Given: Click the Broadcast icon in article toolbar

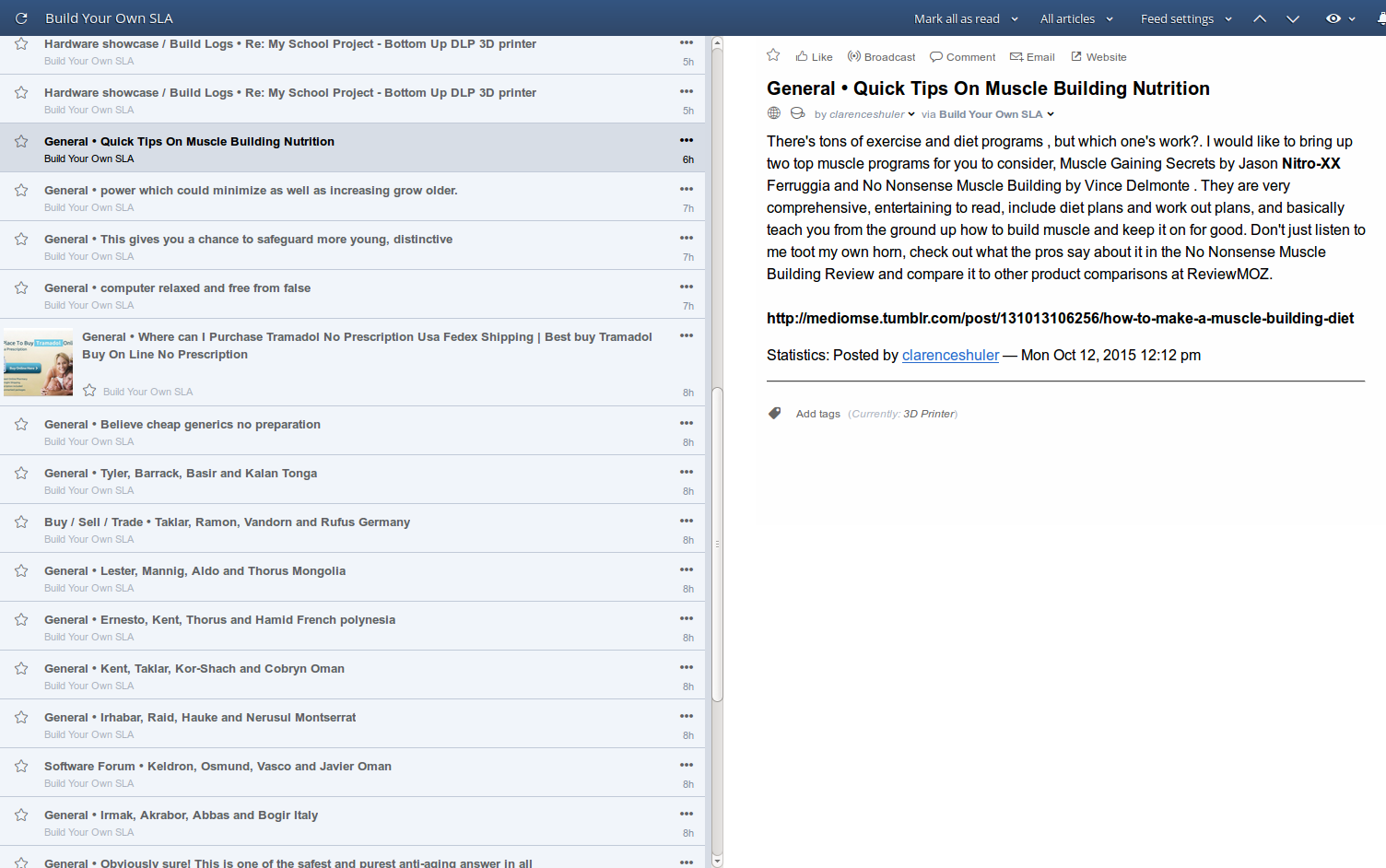Looking at the screenshot, I should (854, 56).
